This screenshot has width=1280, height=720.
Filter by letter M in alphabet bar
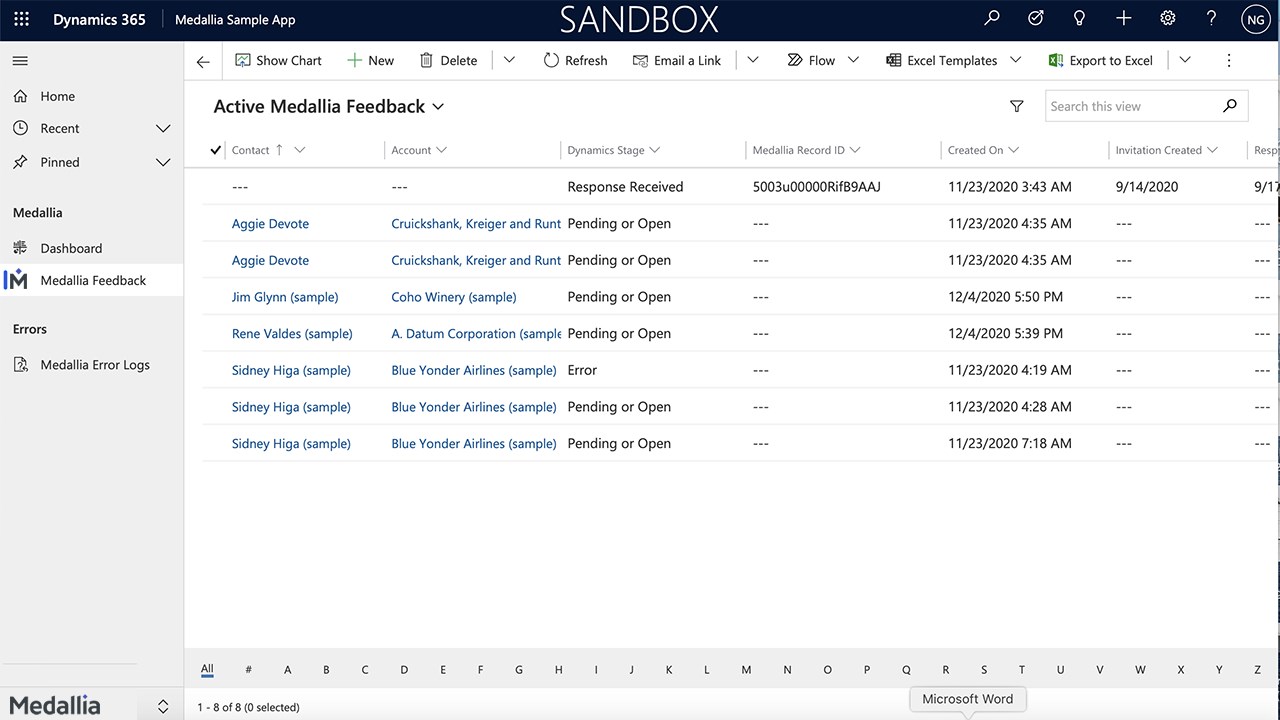[746, 670]
